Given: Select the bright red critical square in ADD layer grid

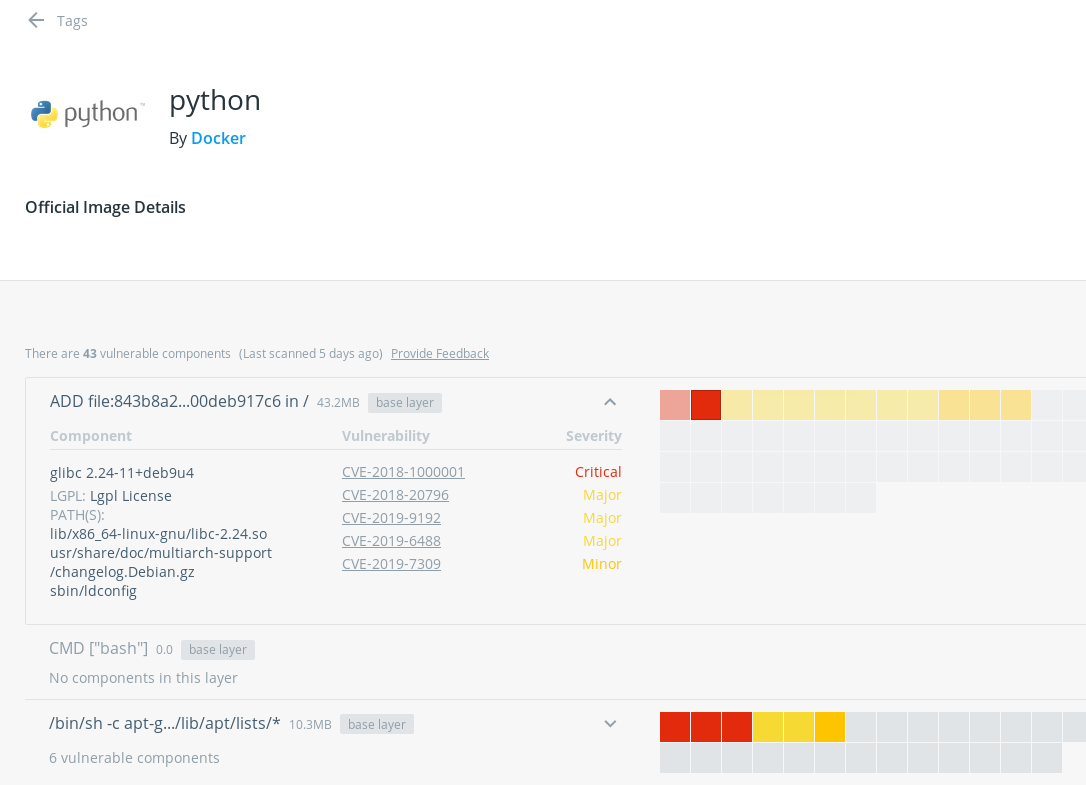Looking at the screenshot, I should 706,405.
